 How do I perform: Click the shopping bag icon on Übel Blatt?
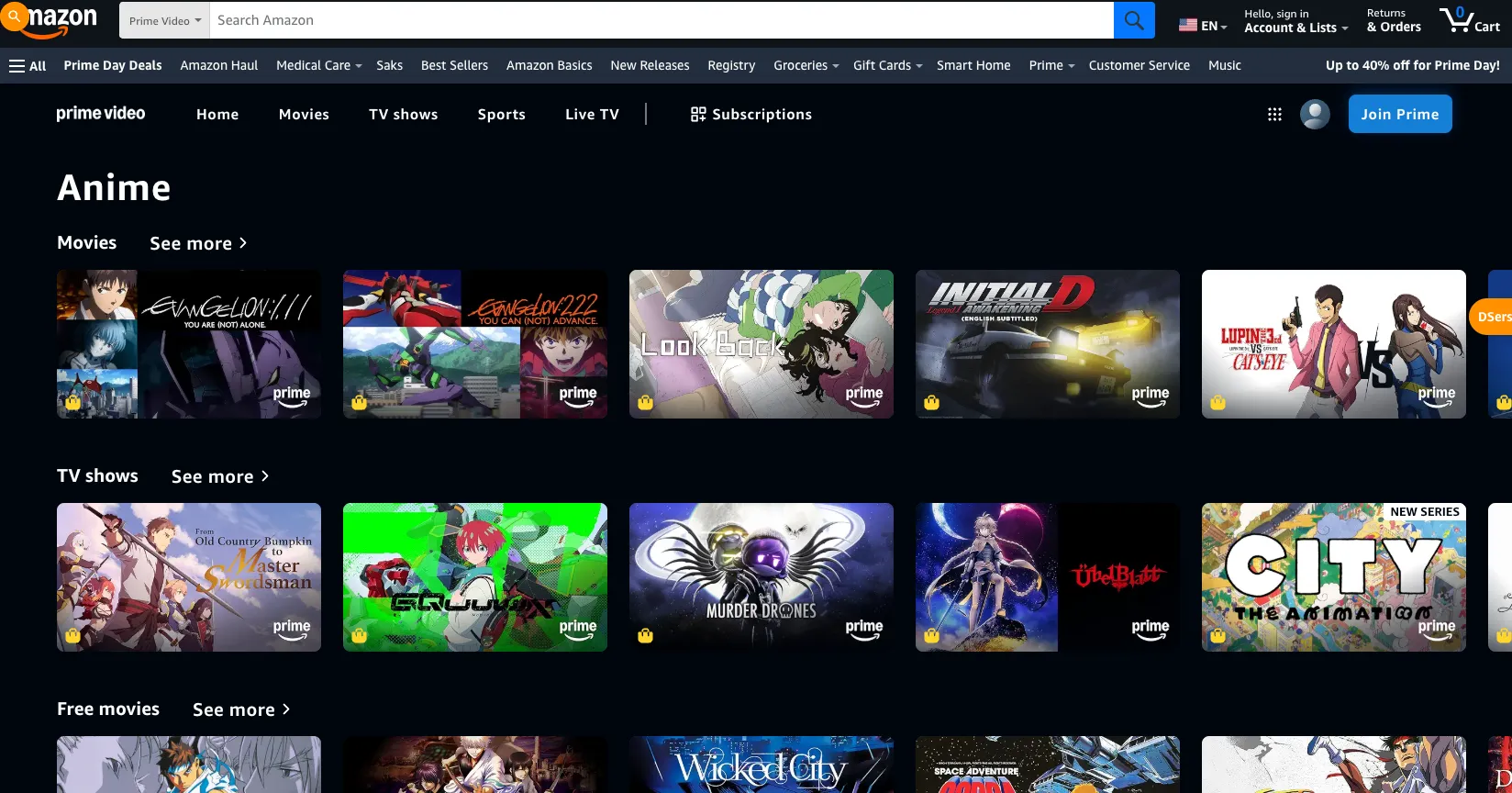pos(932,635)
